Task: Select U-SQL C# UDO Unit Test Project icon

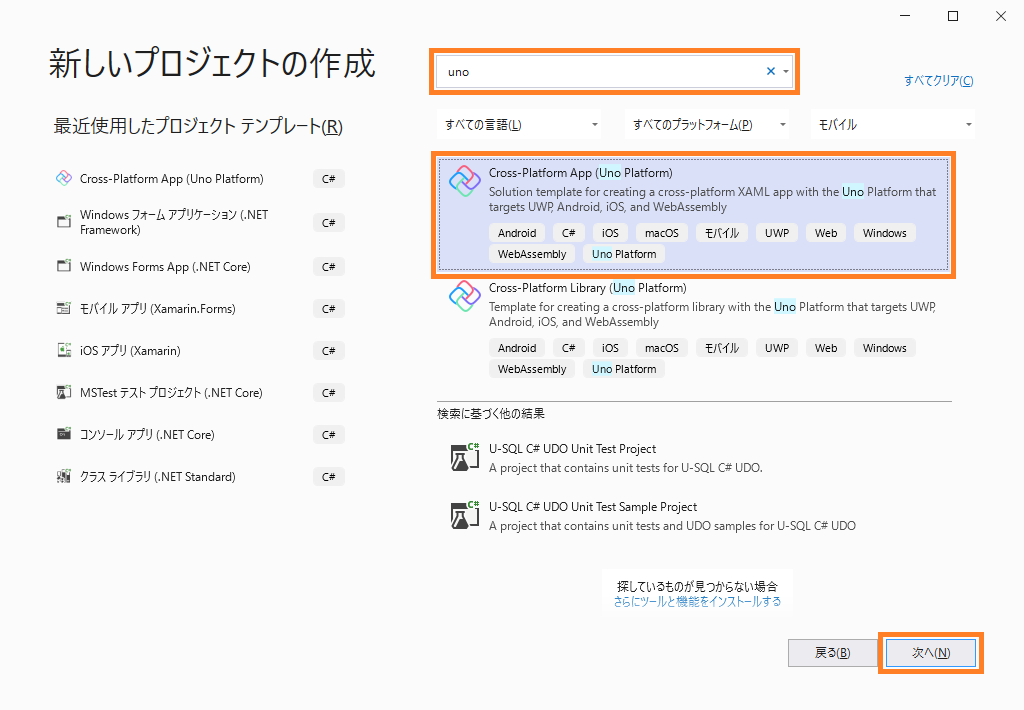Action: [465, 457]
